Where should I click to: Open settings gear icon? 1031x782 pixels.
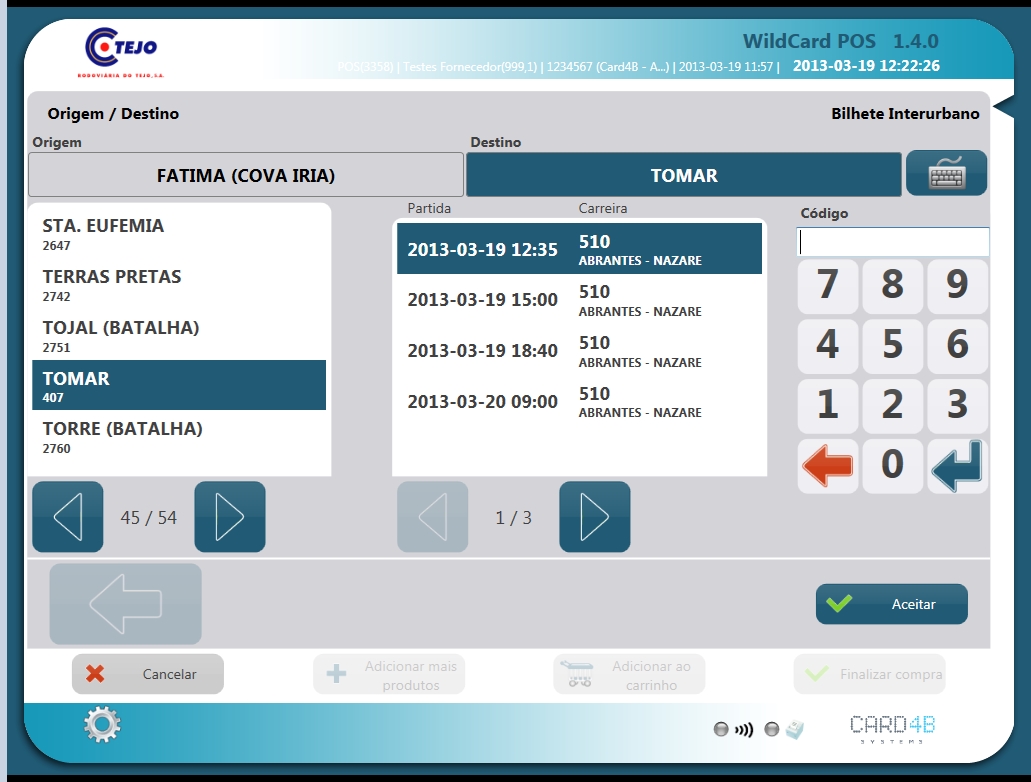pyautogui.click(x=102, y=725)
